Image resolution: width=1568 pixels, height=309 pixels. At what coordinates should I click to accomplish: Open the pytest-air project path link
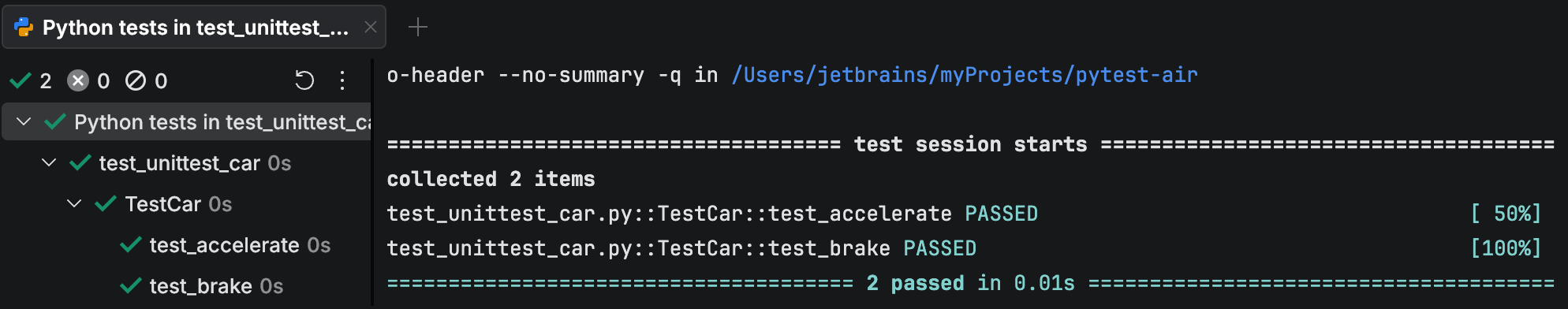(x=965, y=75)
